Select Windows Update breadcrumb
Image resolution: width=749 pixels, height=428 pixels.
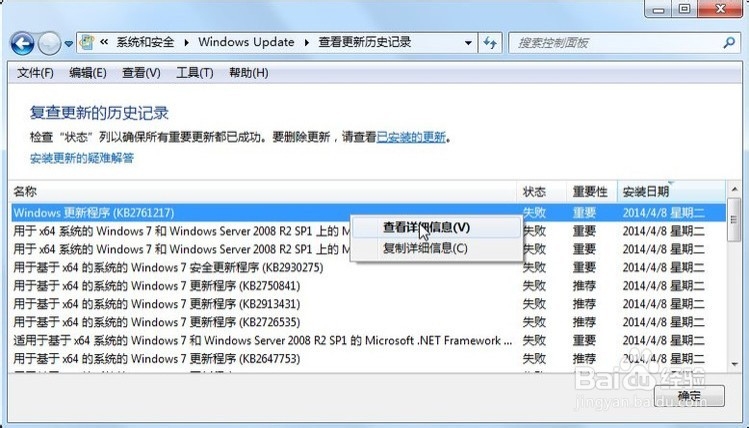pos(246,42)
